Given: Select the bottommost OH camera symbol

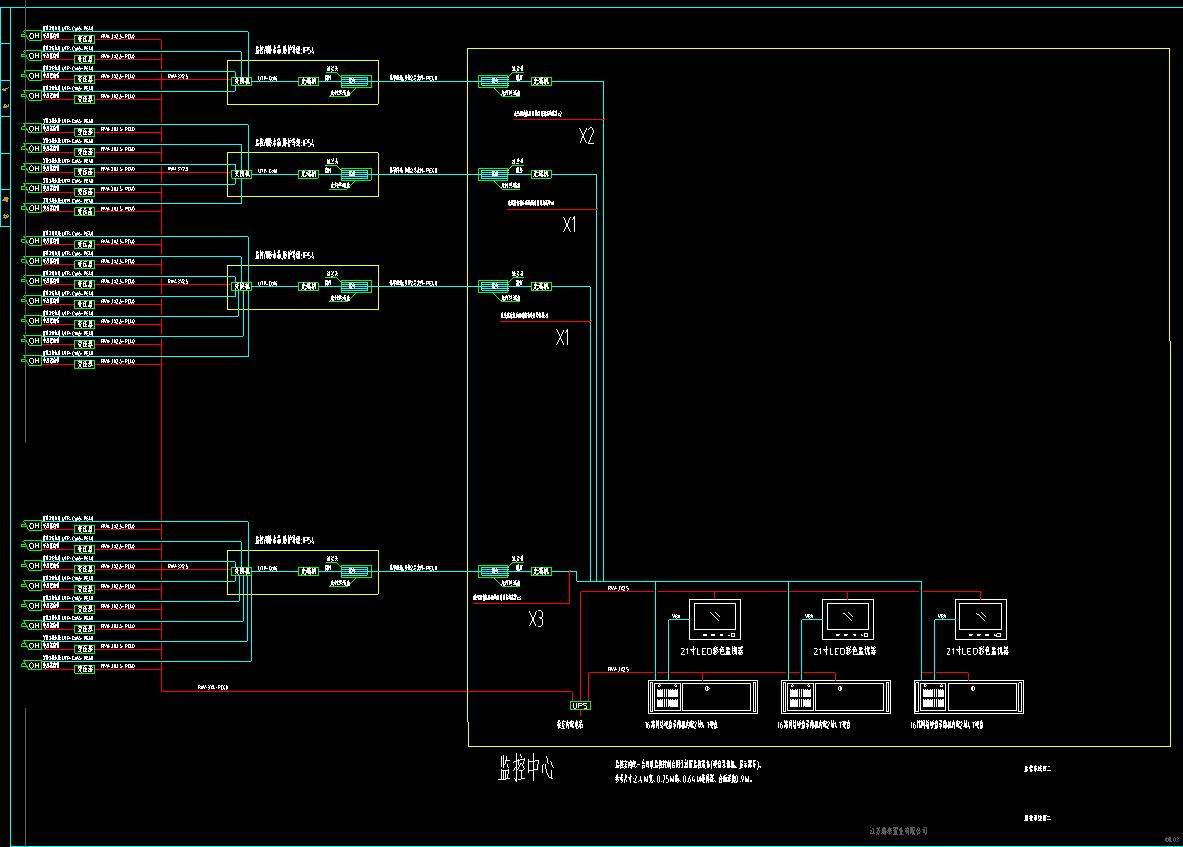Looking at the screenshot, I should [x=34, y=665].
